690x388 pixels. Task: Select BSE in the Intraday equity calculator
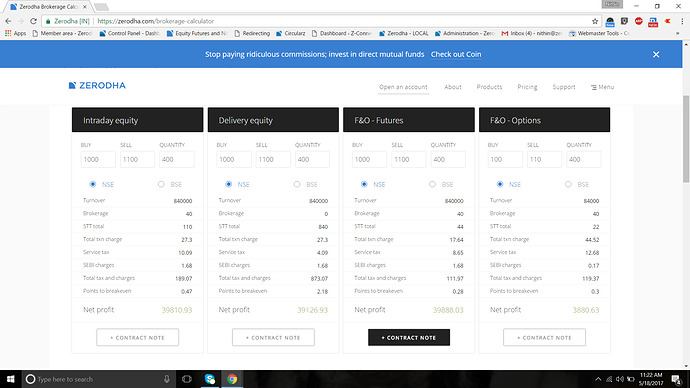click(x=161, y=184)
